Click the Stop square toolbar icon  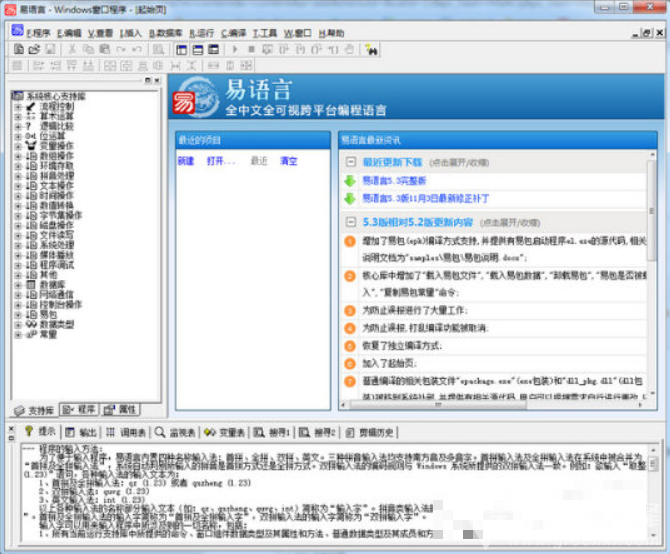coord(251,50)
